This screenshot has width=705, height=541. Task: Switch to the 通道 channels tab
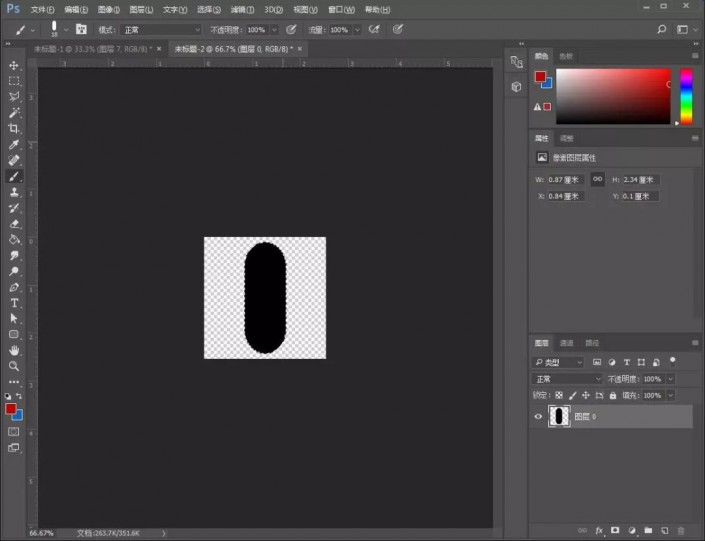566,343
